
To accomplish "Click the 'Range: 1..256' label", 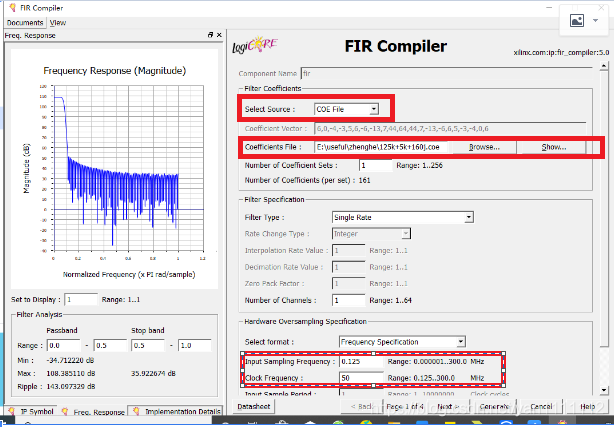I will point(419,165).
